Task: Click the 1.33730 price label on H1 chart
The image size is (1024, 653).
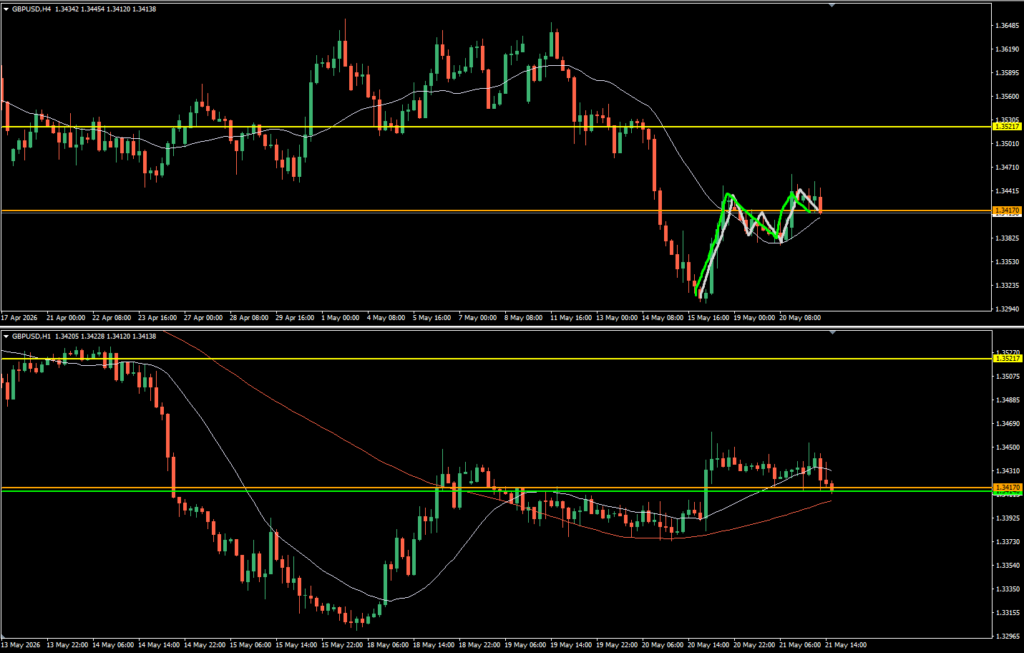Action: coord(1007,541)
